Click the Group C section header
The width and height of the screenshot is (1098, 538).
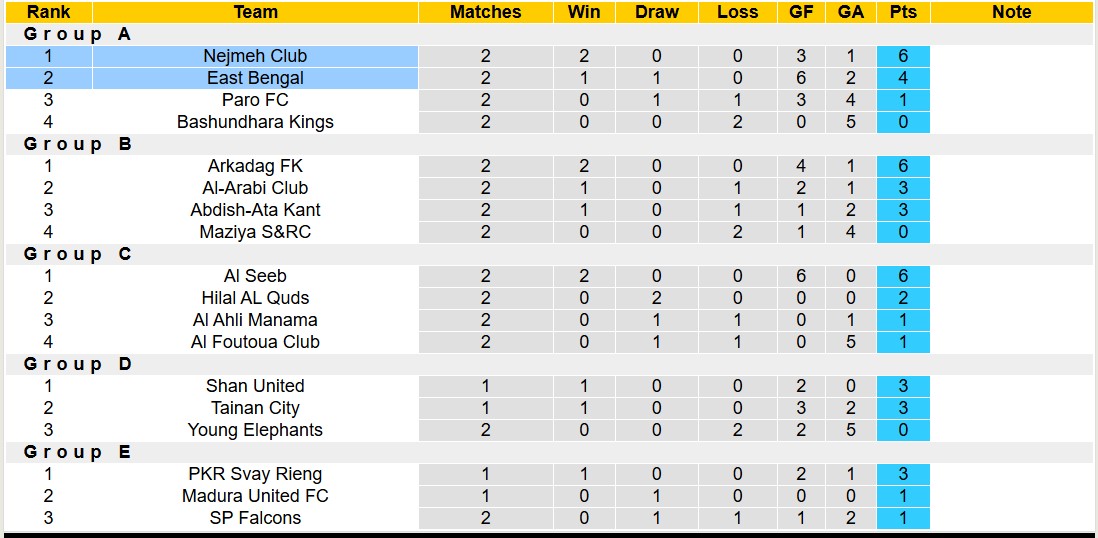coord(78,254)
